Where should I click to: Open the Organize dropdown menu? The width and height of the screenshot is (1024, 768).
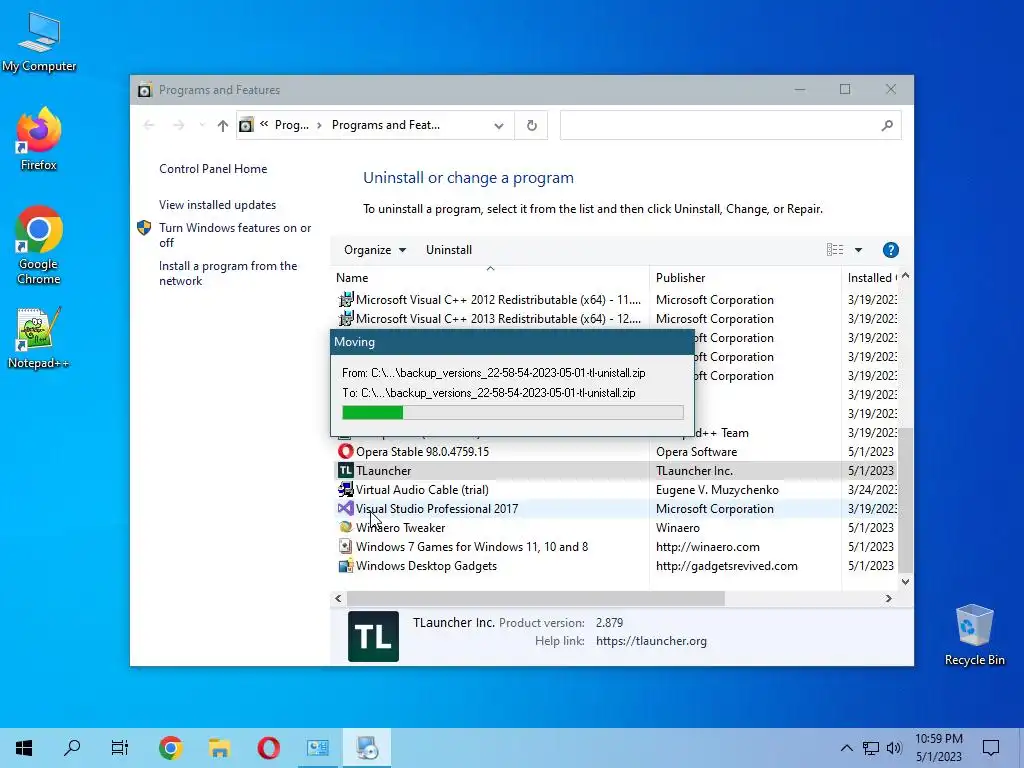click(x=375, y=250)
